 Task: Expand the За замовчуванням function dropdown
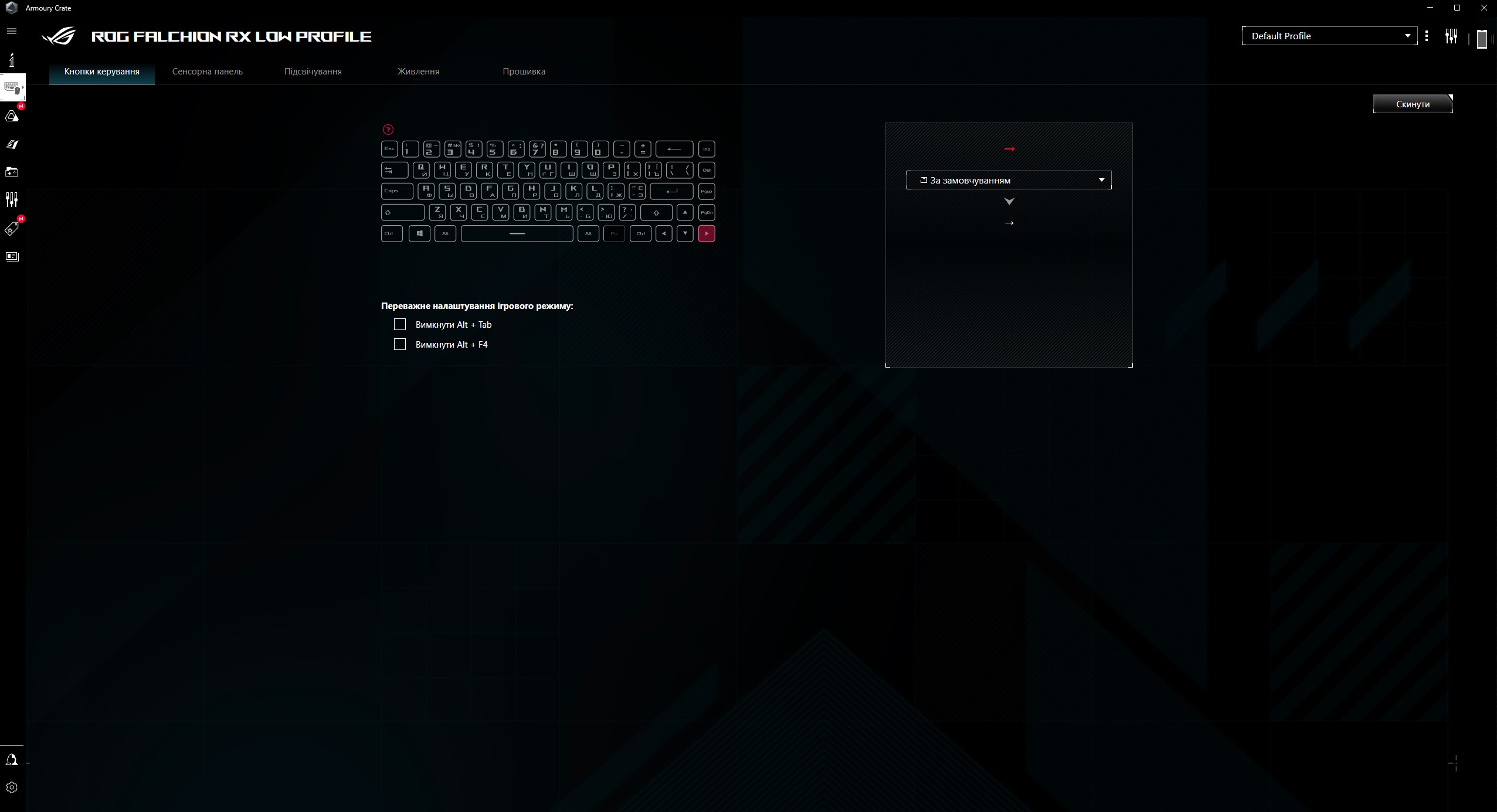click(x=1008, y=180)
